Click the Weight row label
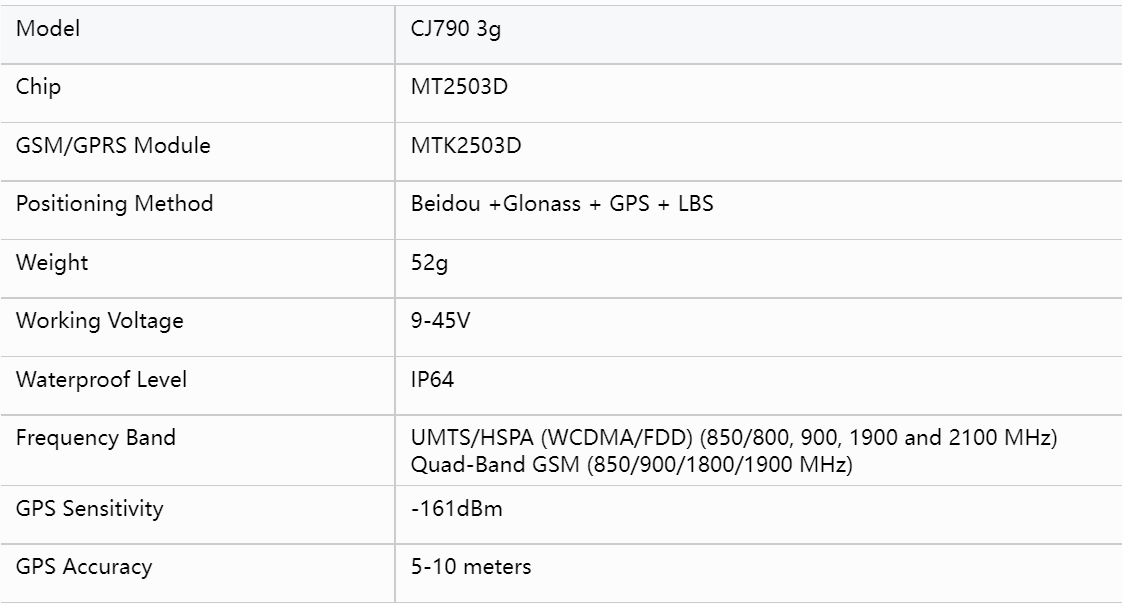 click(52, 263)
